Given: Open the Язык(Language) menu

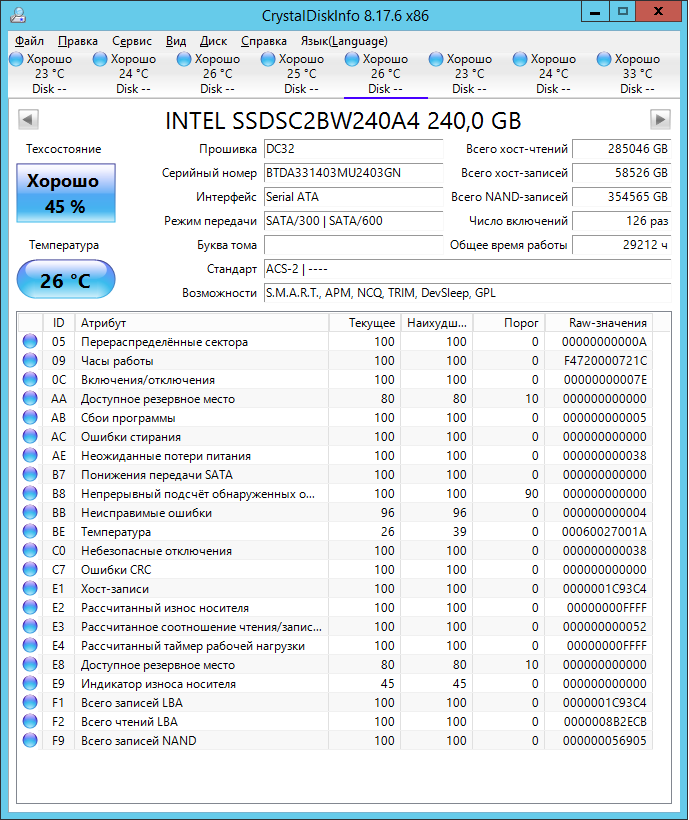Looking at the screenshot, I should pos(344,41).
